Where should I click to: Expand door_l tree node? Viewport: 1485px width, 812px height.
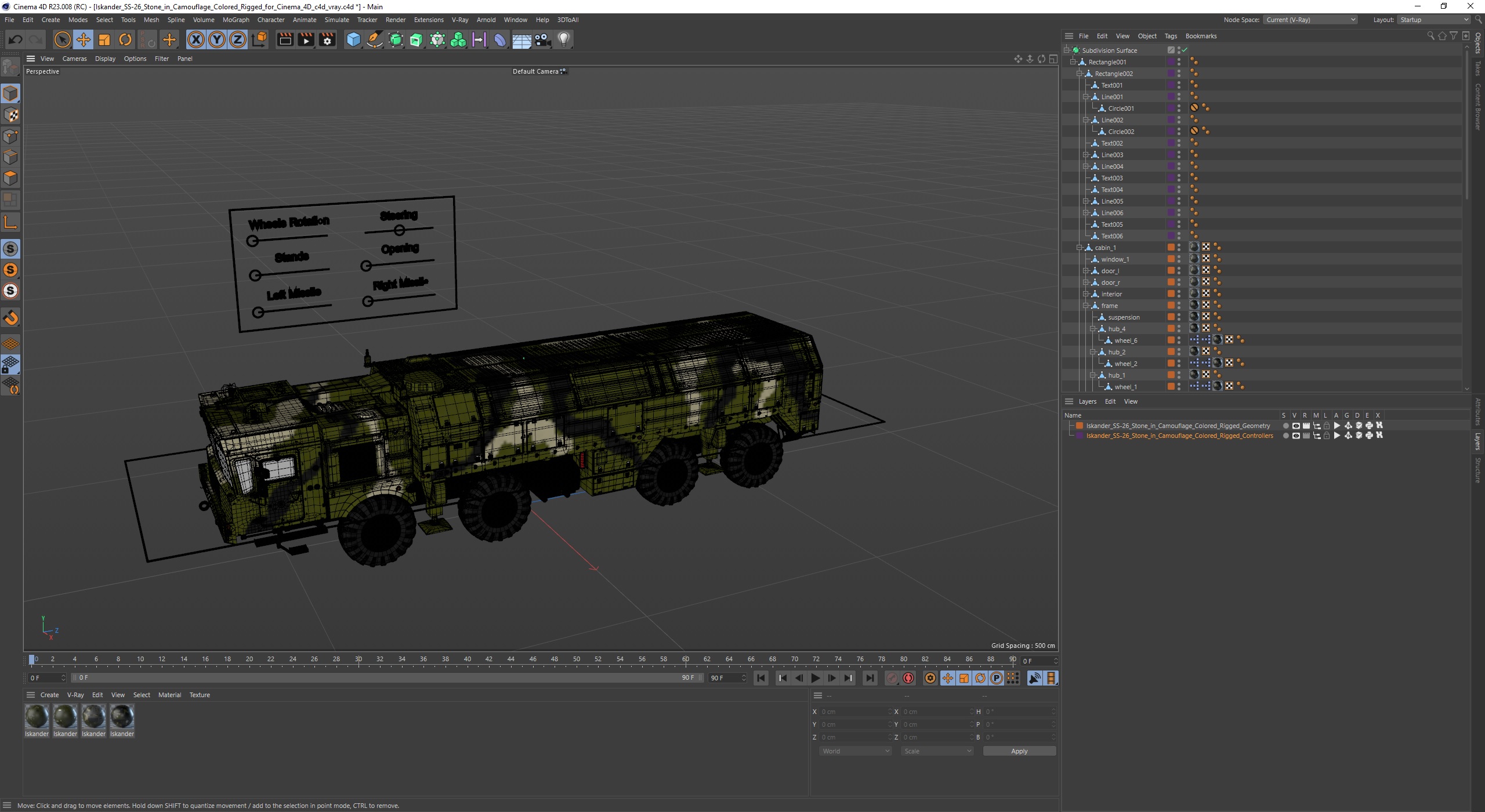1086,271
